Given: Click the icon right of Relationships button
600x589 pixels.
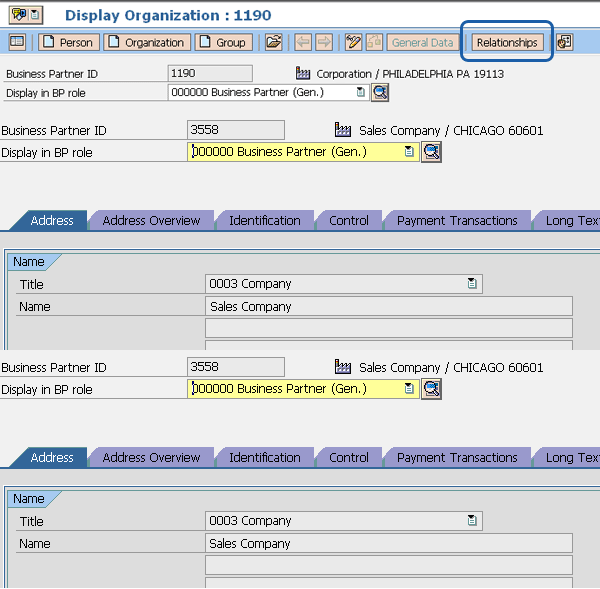Looking at the screenshot, I should [x=565, y=42].
